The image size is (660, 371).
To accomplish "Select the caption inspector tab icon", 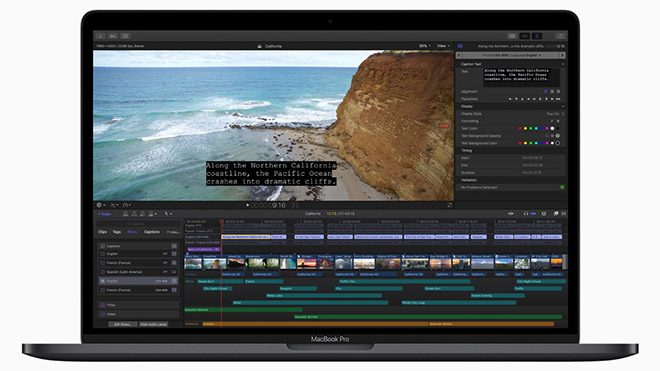I will (460, 46).
